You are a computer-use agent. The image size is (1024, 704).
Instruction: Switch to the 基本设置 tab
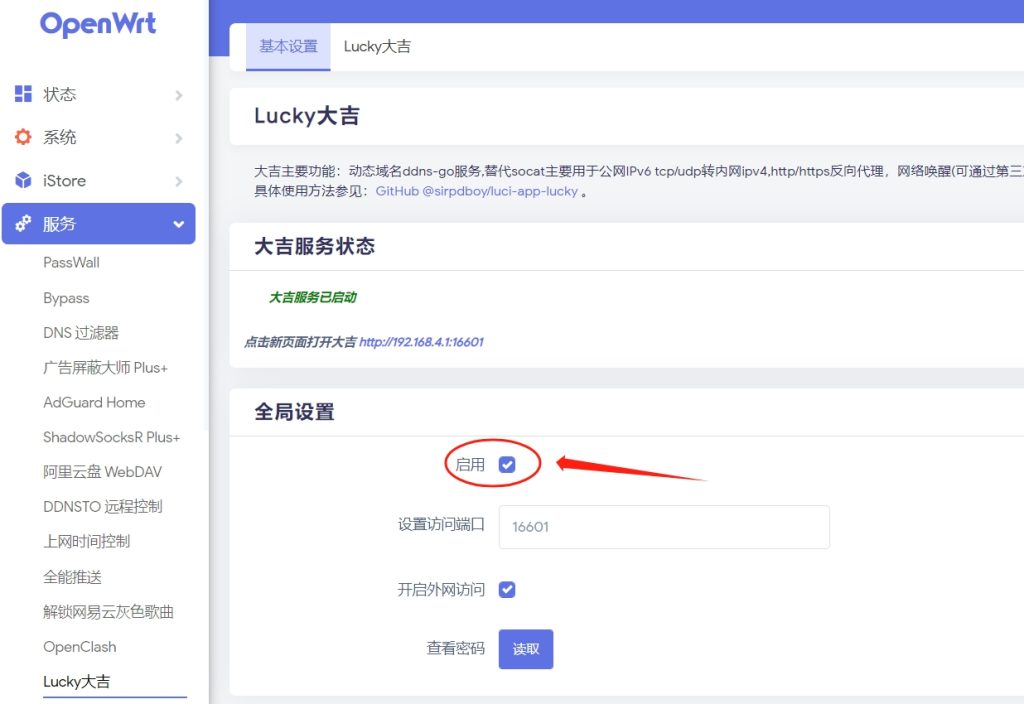288,46
